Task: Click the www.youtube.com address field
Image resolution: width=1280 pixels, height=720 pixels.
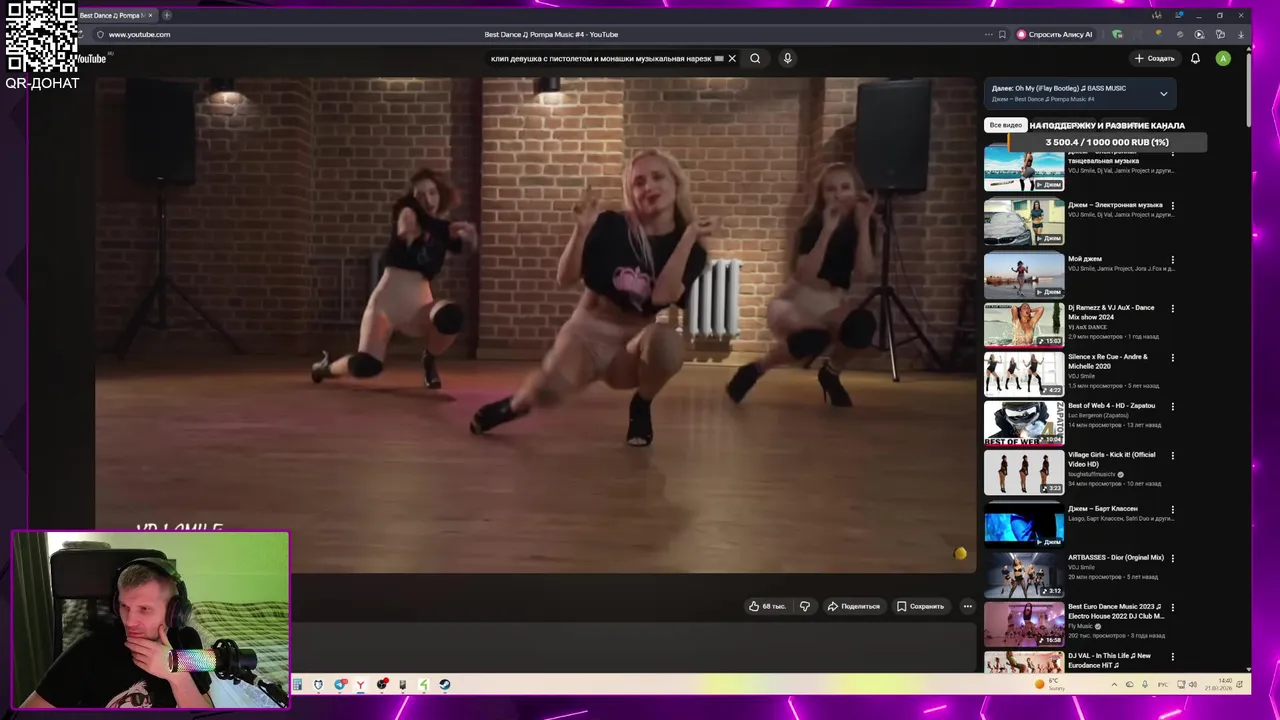Action: (139, 34)
